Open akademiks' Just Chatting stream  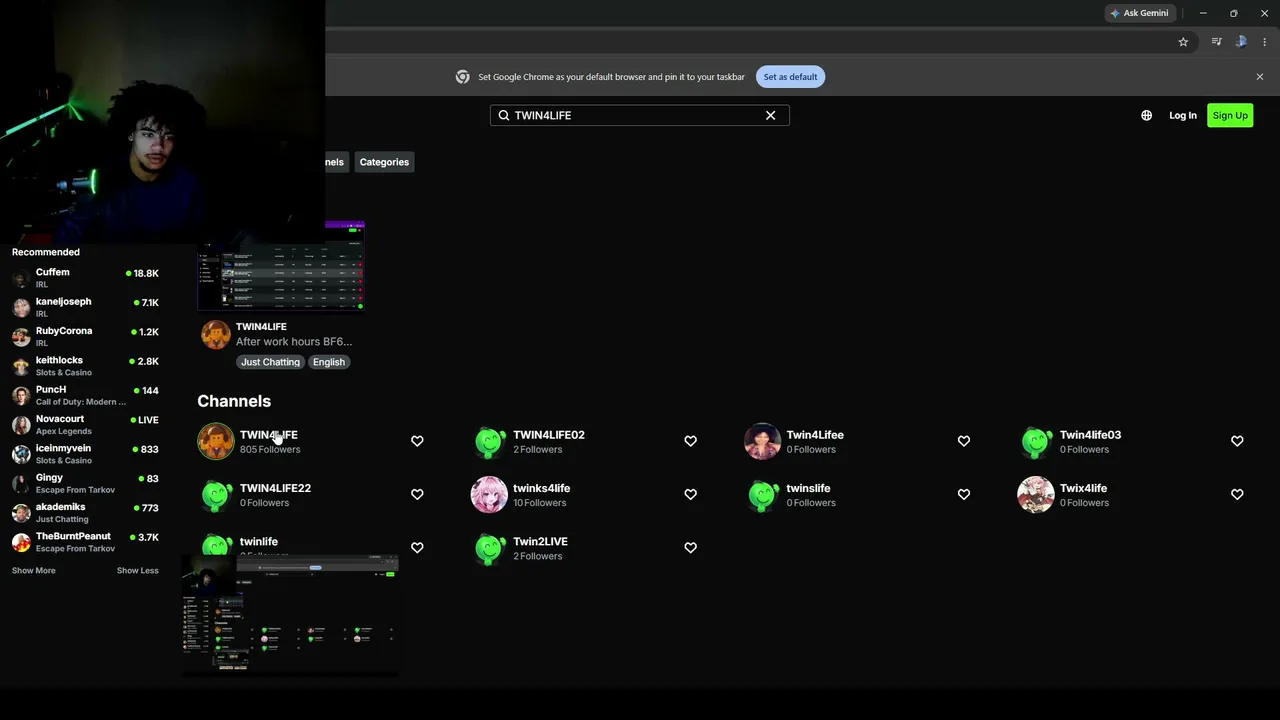85,512
